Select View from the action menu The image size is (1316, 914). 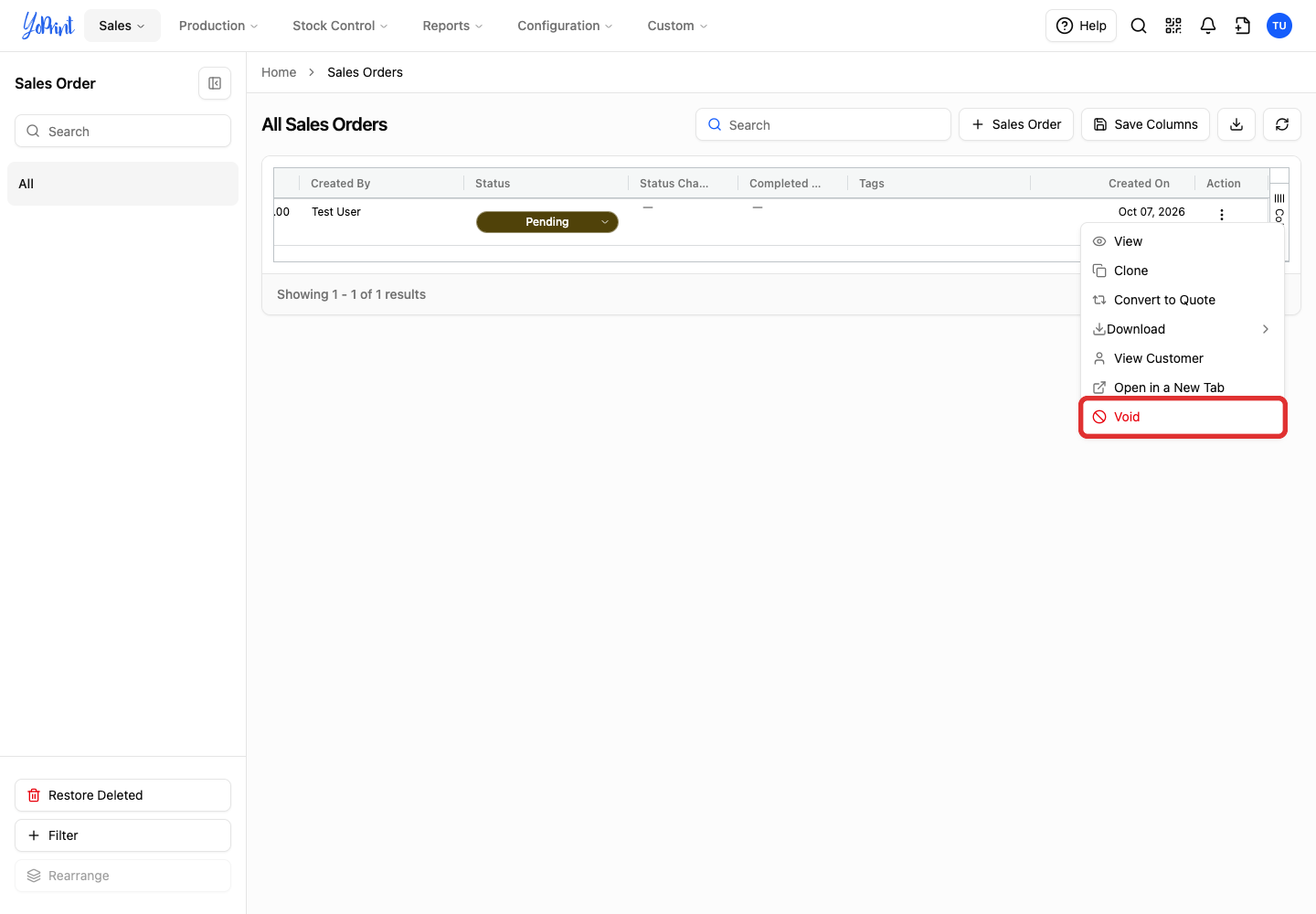pyautogui.click(x=1183, y=241)
